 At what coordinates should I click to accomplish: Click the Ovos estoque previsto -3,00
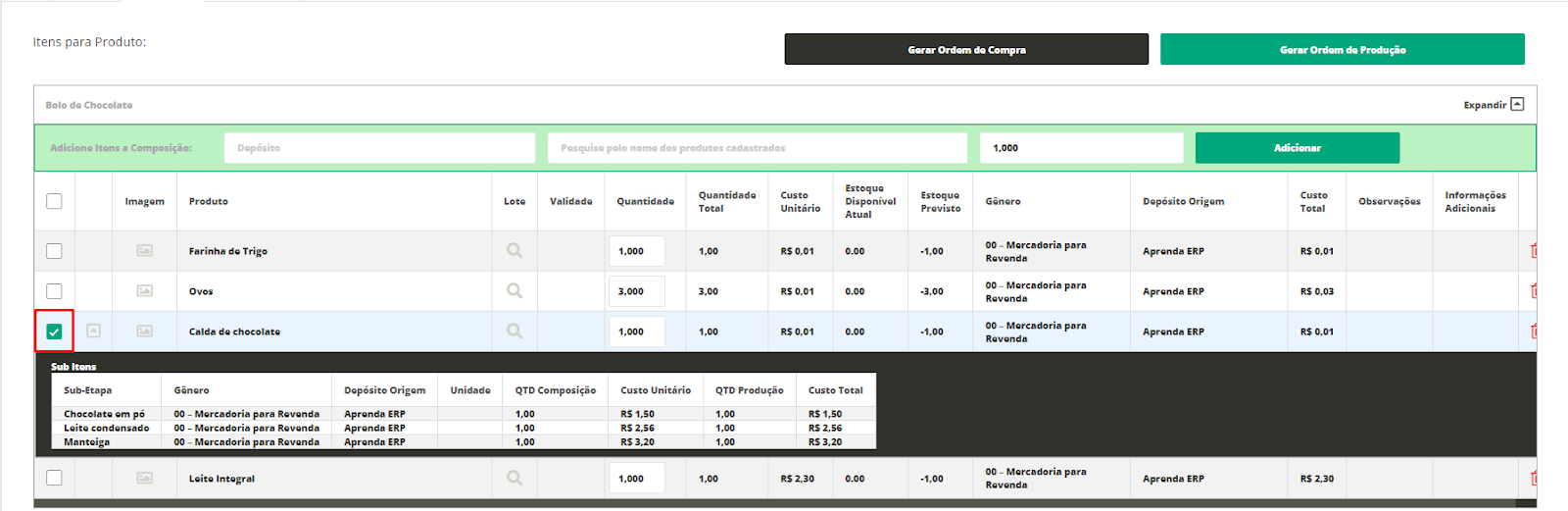[932, 291]
